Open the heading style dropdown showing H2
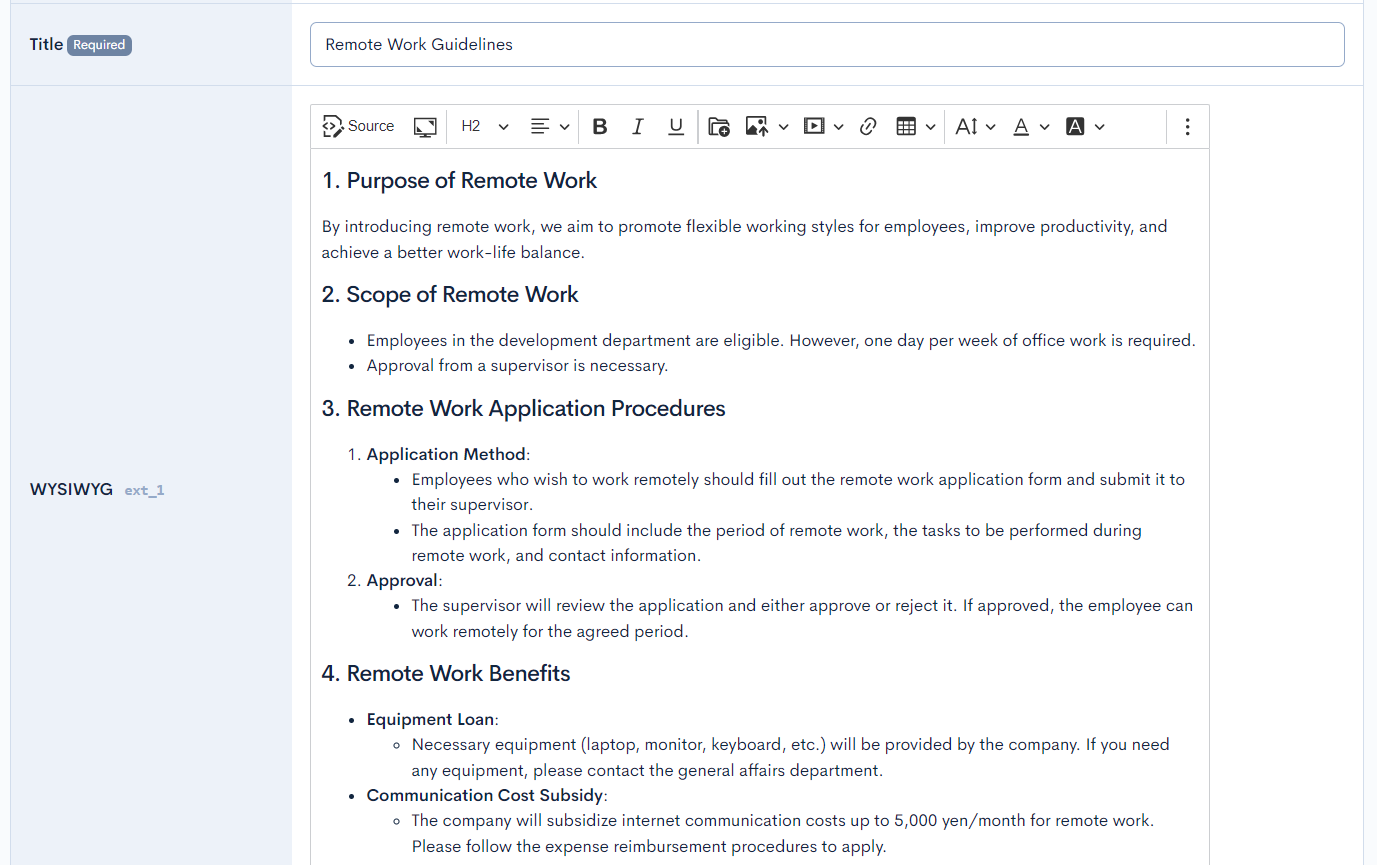The height and width of the screenshot is (865, 1377). [483, 126]
